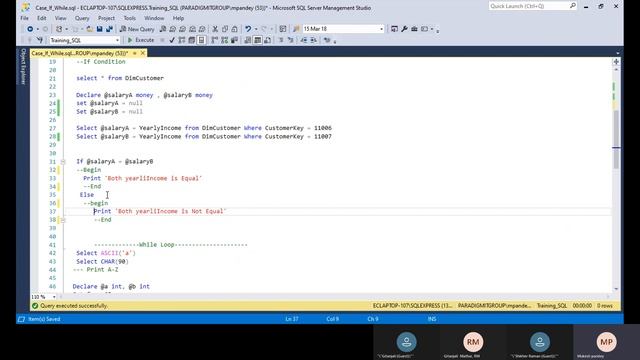Click the Save All icon
640x360 pixels.
pos(109,29)
